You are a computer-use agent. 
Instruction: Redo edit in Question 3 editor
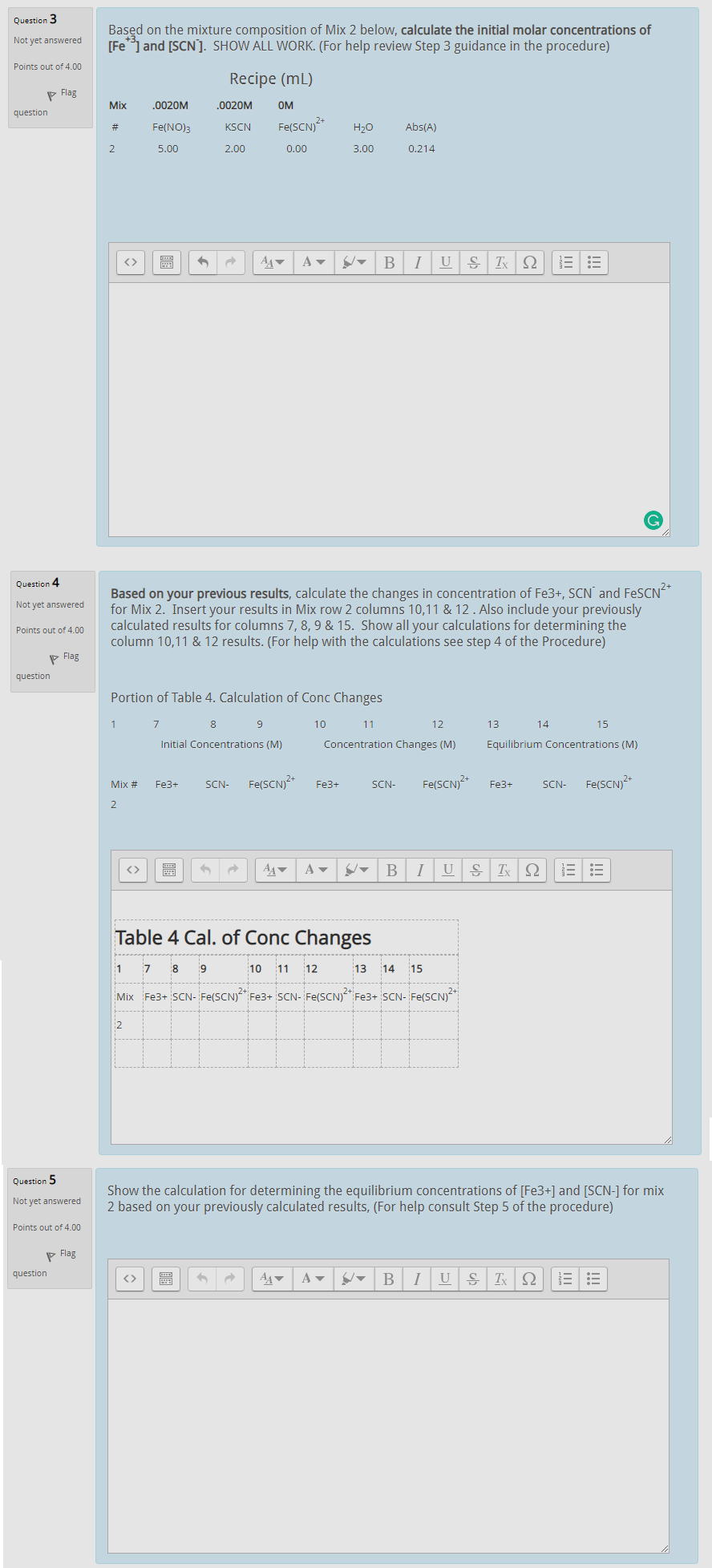tap(231, 262)
